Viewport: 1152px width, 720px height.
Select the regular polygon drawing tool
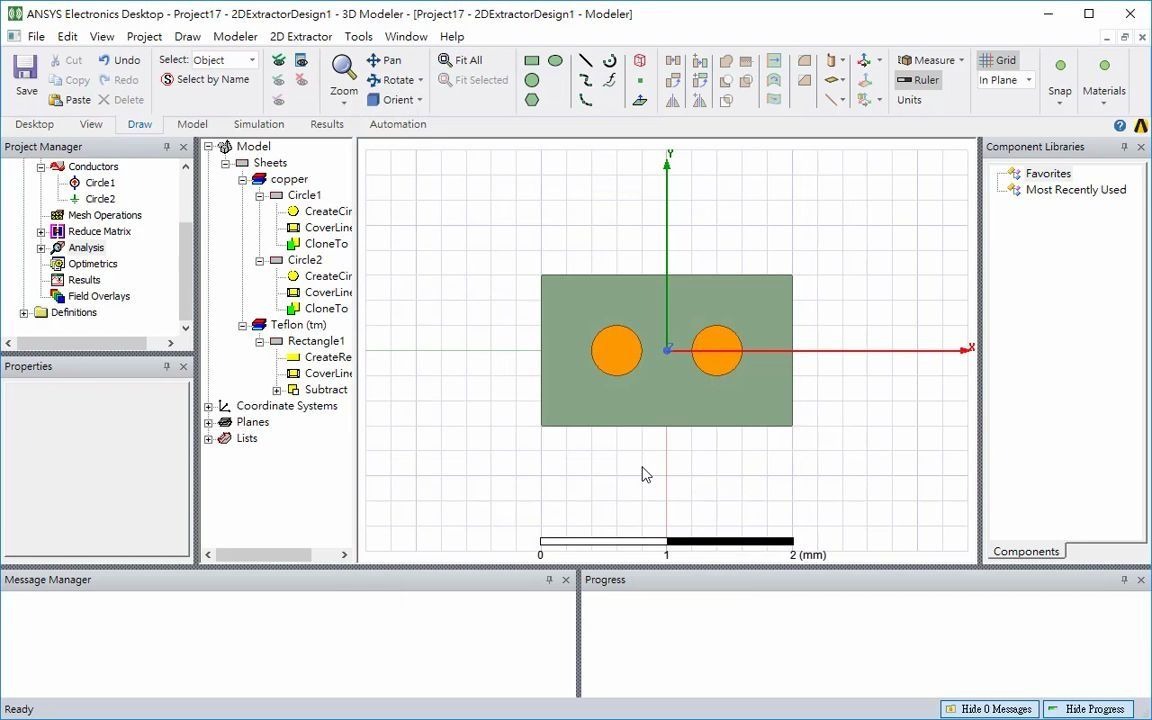tap(533, 100)
